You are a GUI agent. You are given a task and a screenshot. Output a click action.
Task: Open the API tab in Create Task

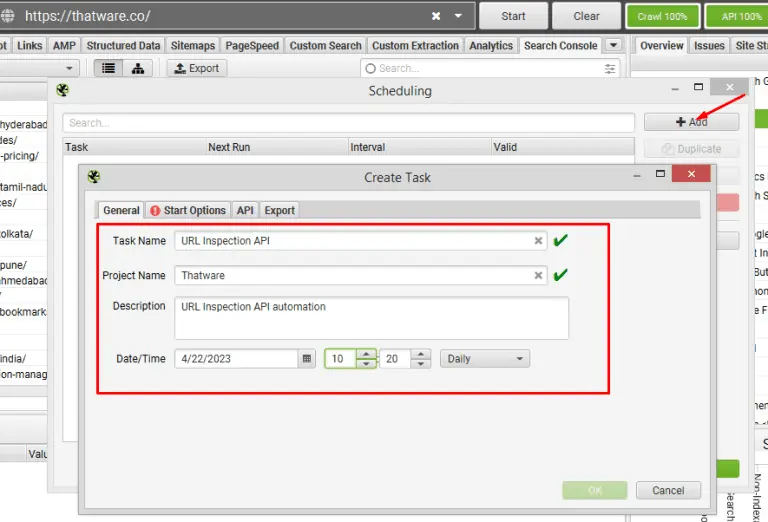[x=245, y=211]
